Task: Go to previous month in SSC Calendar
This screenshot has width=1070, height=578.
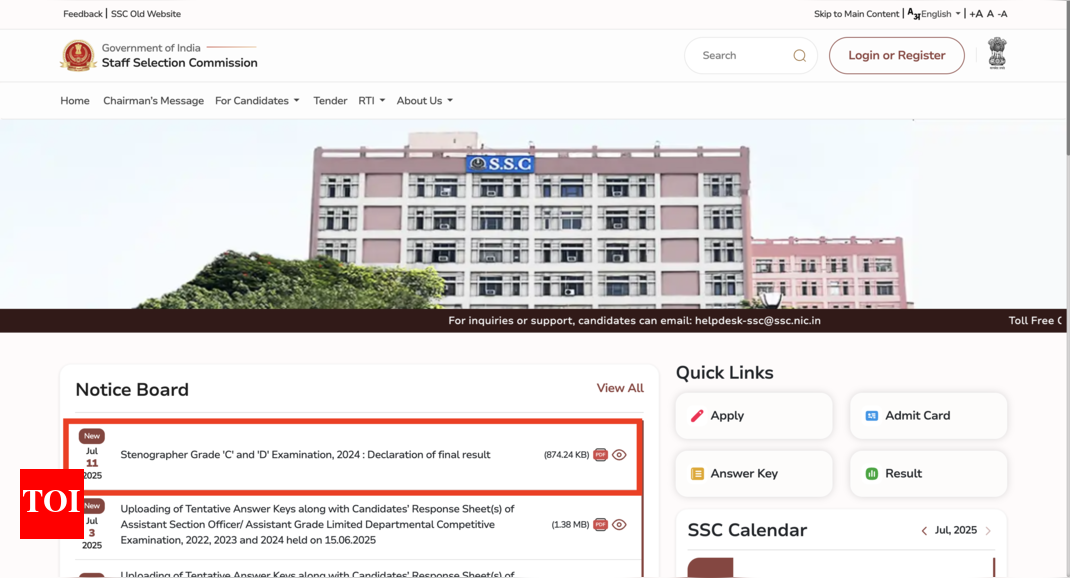Action: [x=924, y=530]
